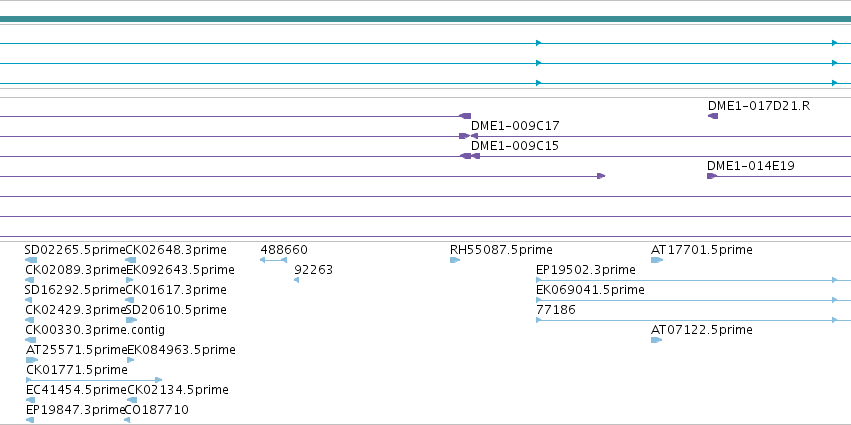
Task: Click the EK069041.5prime EST label
Action: (590, 290)
